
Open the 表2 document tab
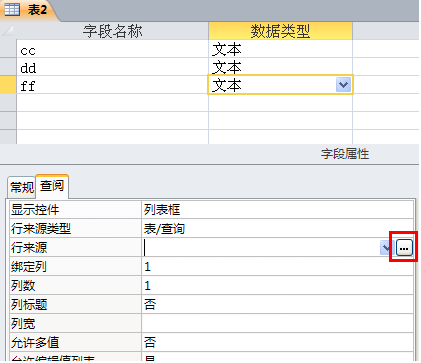point(28,10)
